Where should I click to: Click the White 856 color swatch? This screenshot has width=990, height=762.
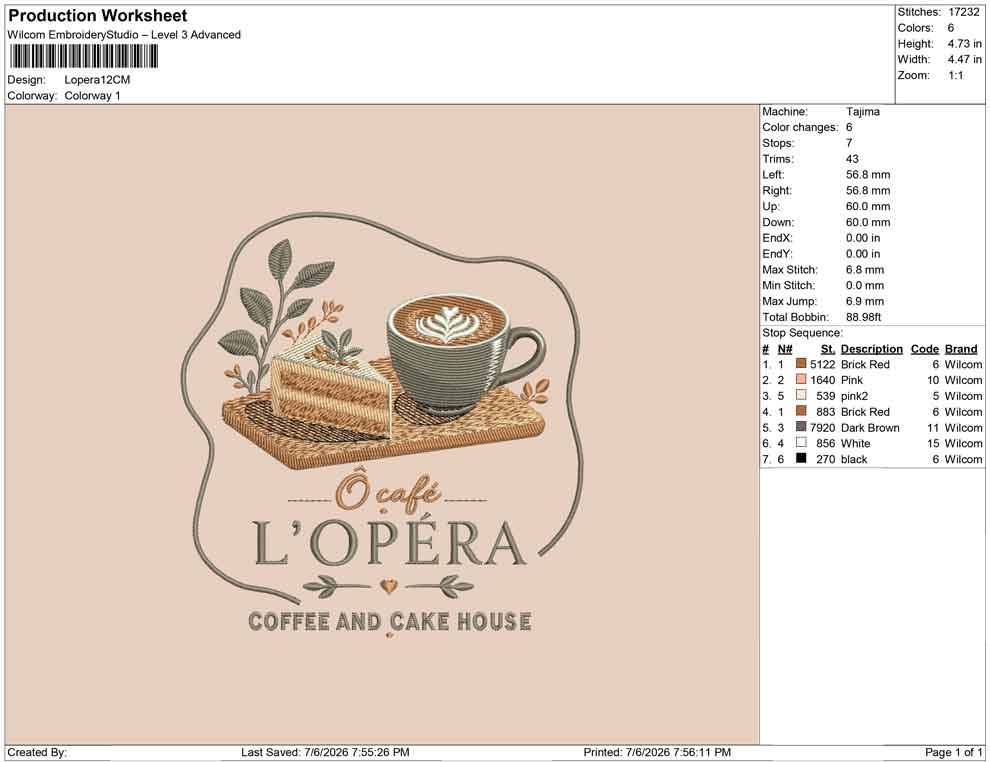pyautogui.click(x=801, y=443)
